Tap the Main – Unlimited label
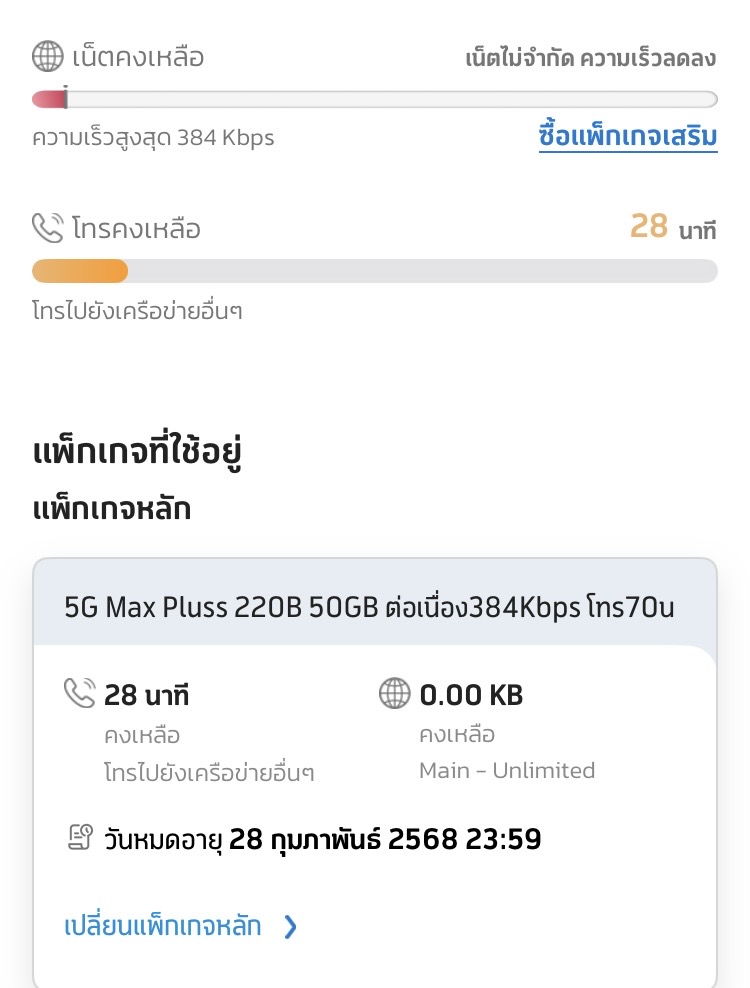Viewport: 750px width, 988px height. [507, 770]
